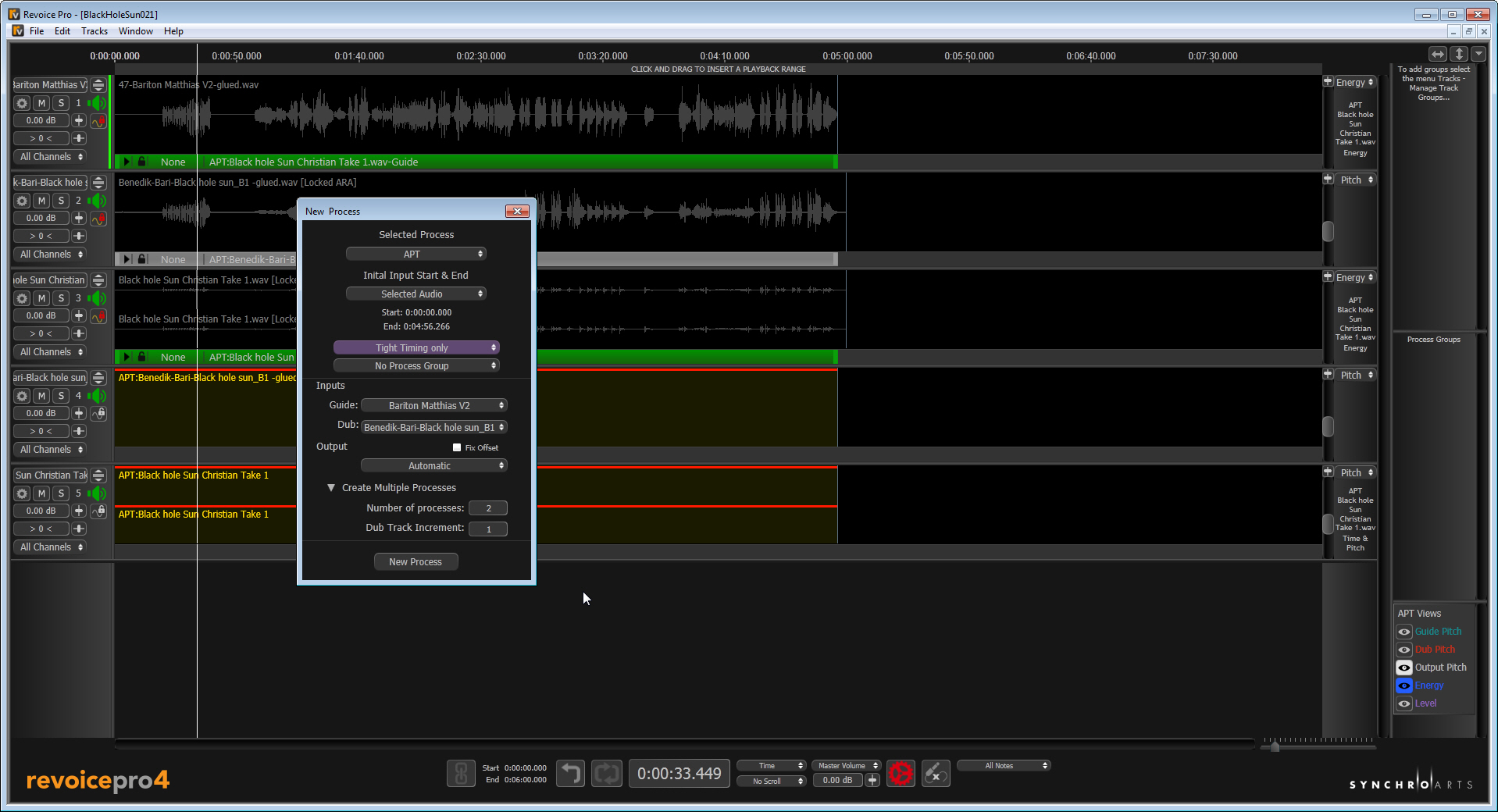Click the New Process button
The height and width of the screenshot is (812, 1498).
[x=416, y=561]
